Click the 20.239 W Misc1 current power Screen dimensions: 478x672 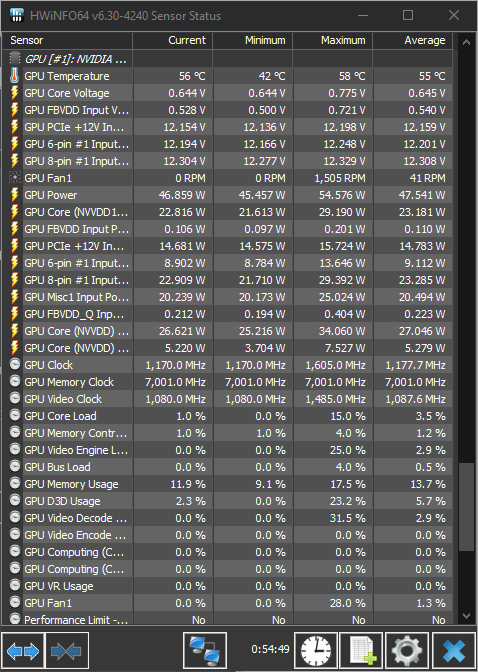click(x=182, y=297)
